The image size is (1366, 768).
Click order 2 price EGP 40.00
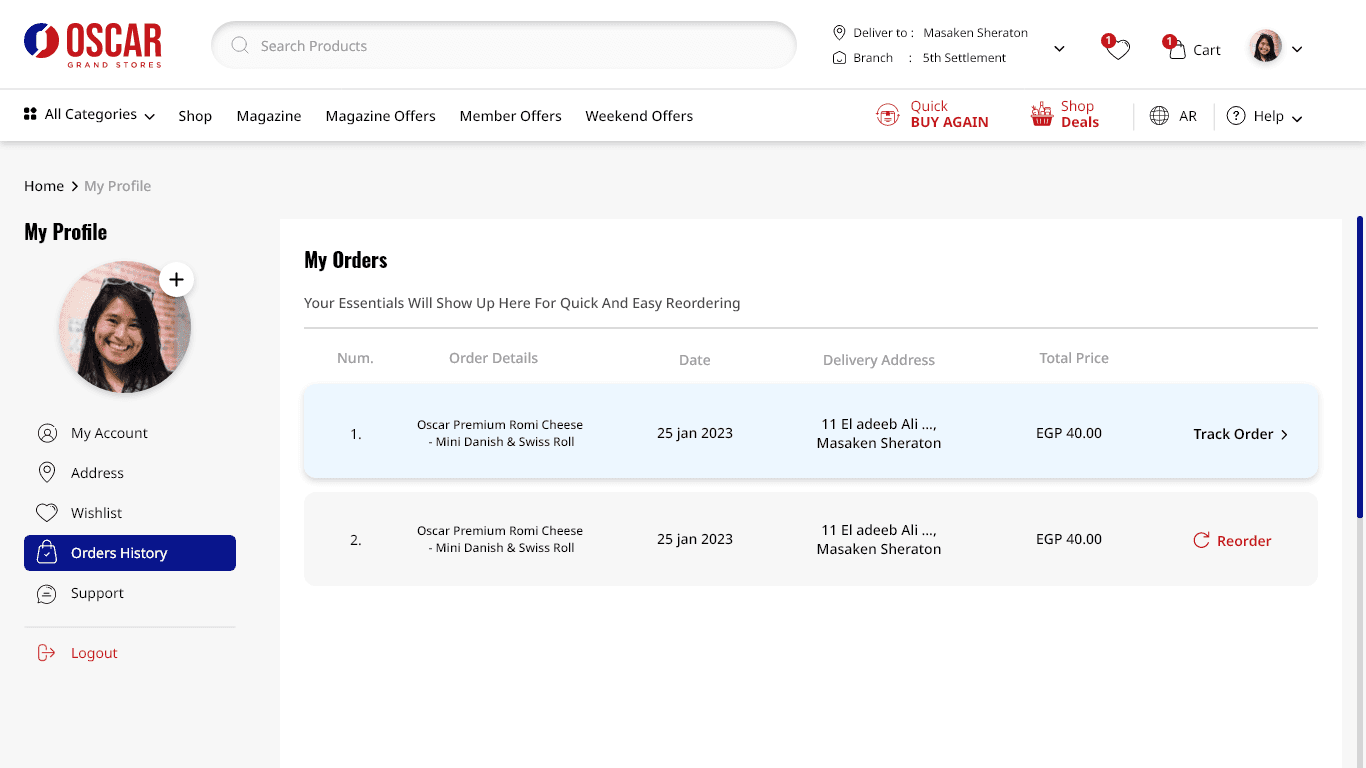coord(1069,539)
